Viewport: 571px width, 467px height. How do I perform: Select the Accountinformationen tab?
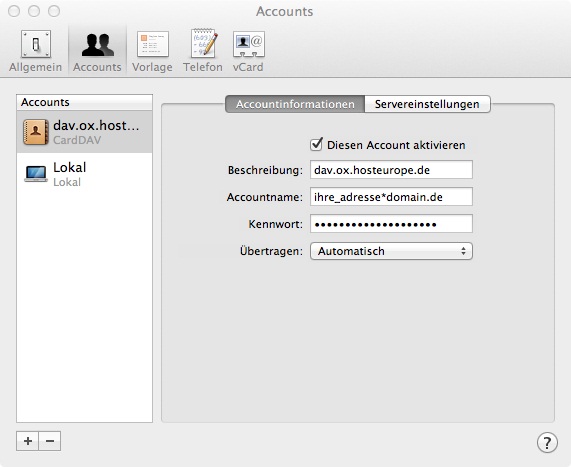point(295,104)
